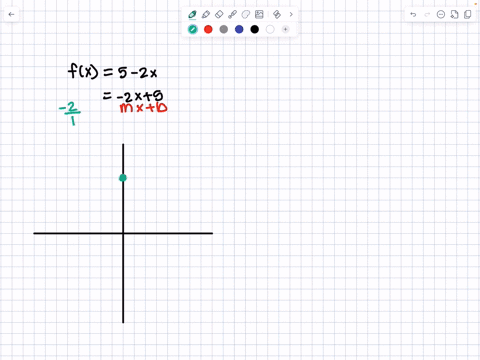Pick the white color swatch

[x=270, y=29]
